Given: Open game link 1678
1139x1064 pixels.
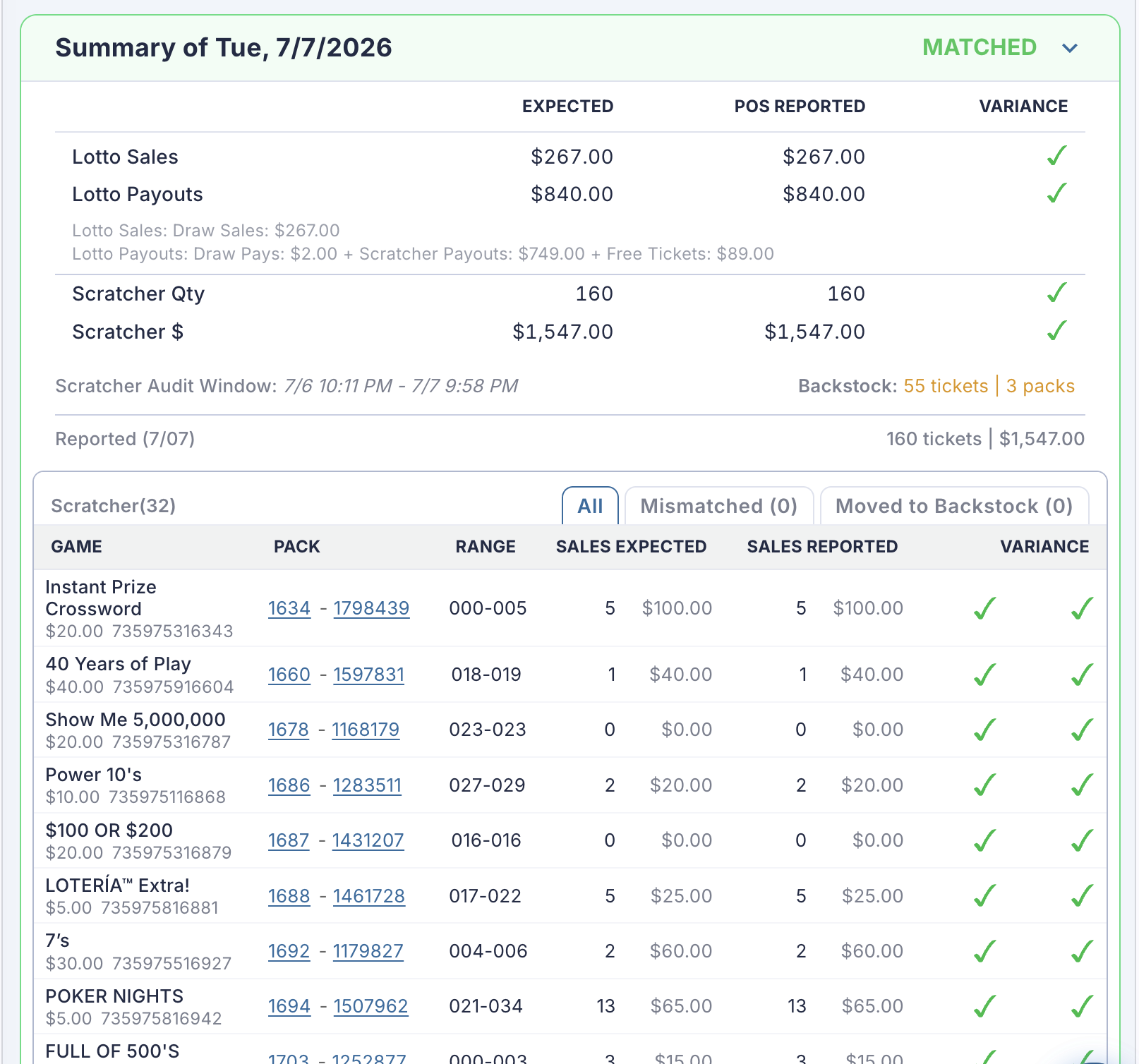Looking at the screenshot, I should tap(289, 730).
